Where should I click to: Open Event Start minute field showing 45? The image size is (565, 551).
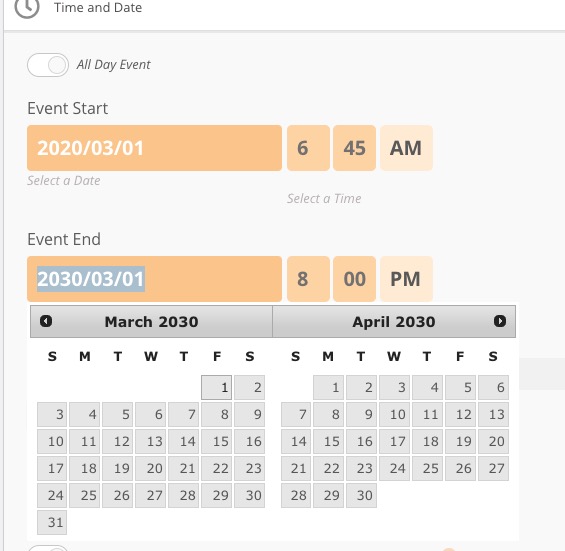355,148
